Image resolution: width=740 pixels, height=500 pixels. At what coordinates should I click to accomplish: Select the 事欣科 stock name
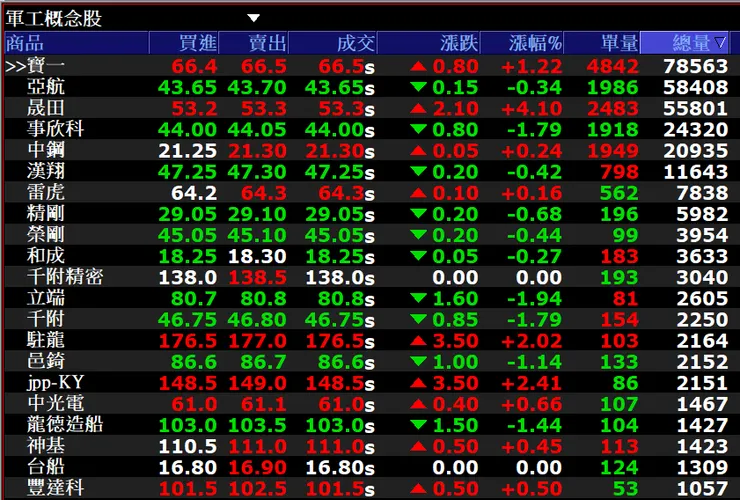pyautogui.click(x=55, y=129)
